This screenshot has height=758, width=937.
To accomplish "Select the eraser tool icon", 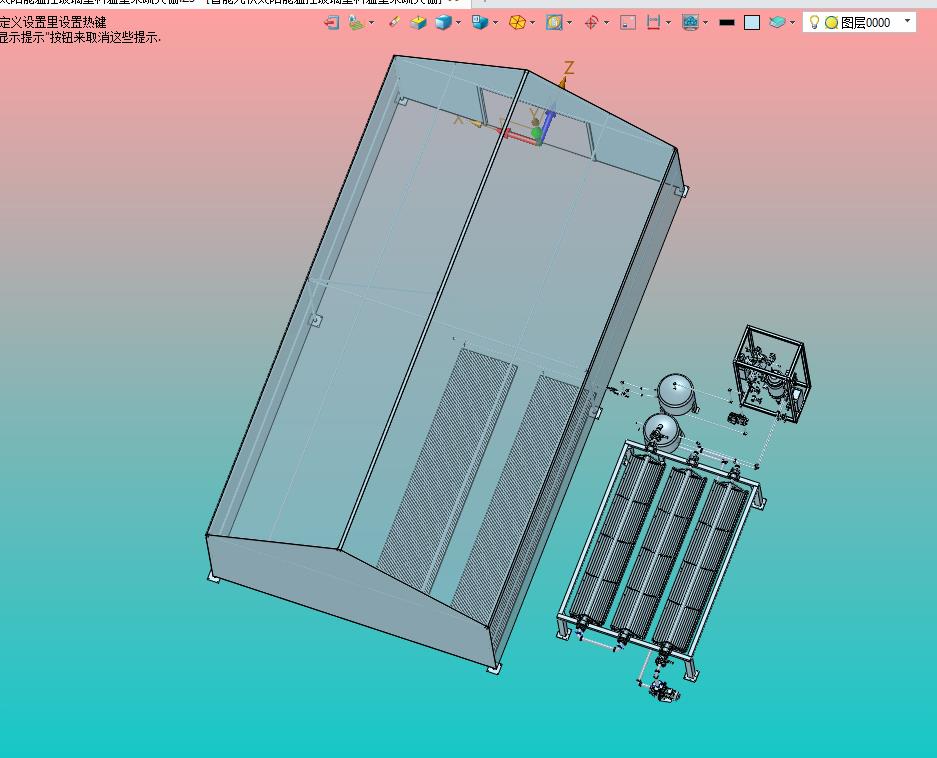I will (394, 22).
